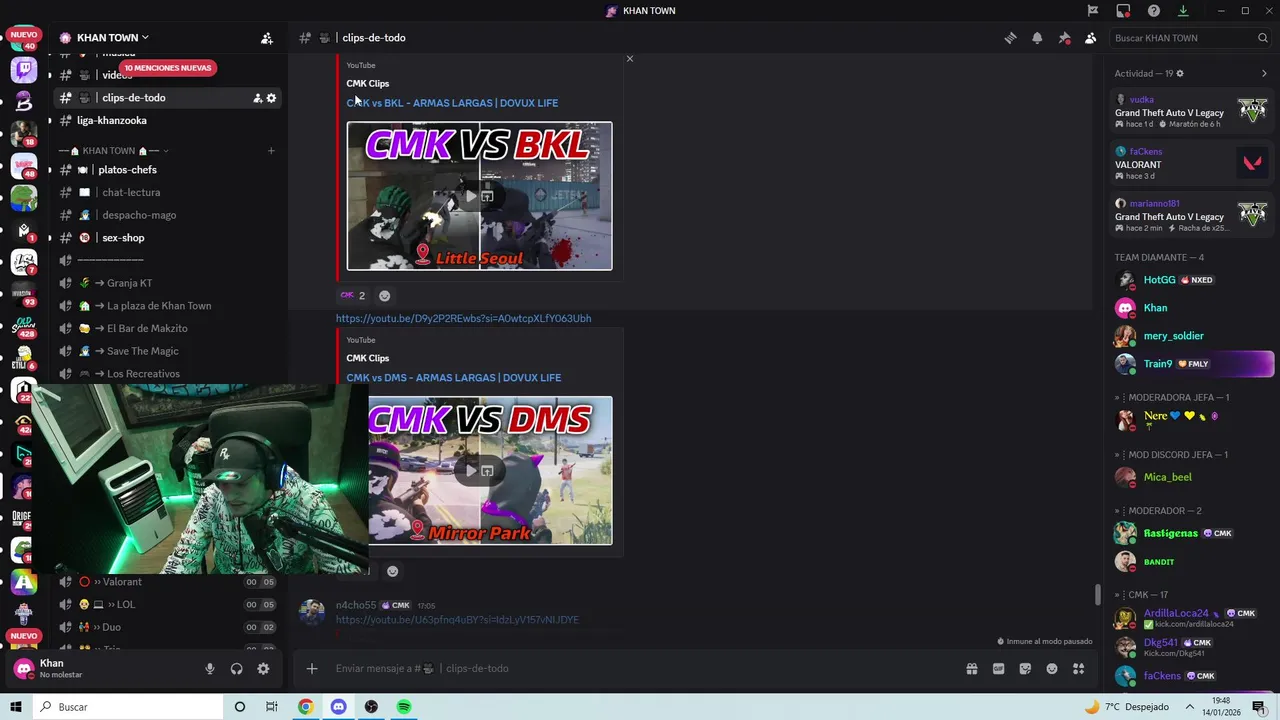Open Spotify from the Windows taskbar
The width and height of the screenshot is (1280, 720).
point(404,707)
